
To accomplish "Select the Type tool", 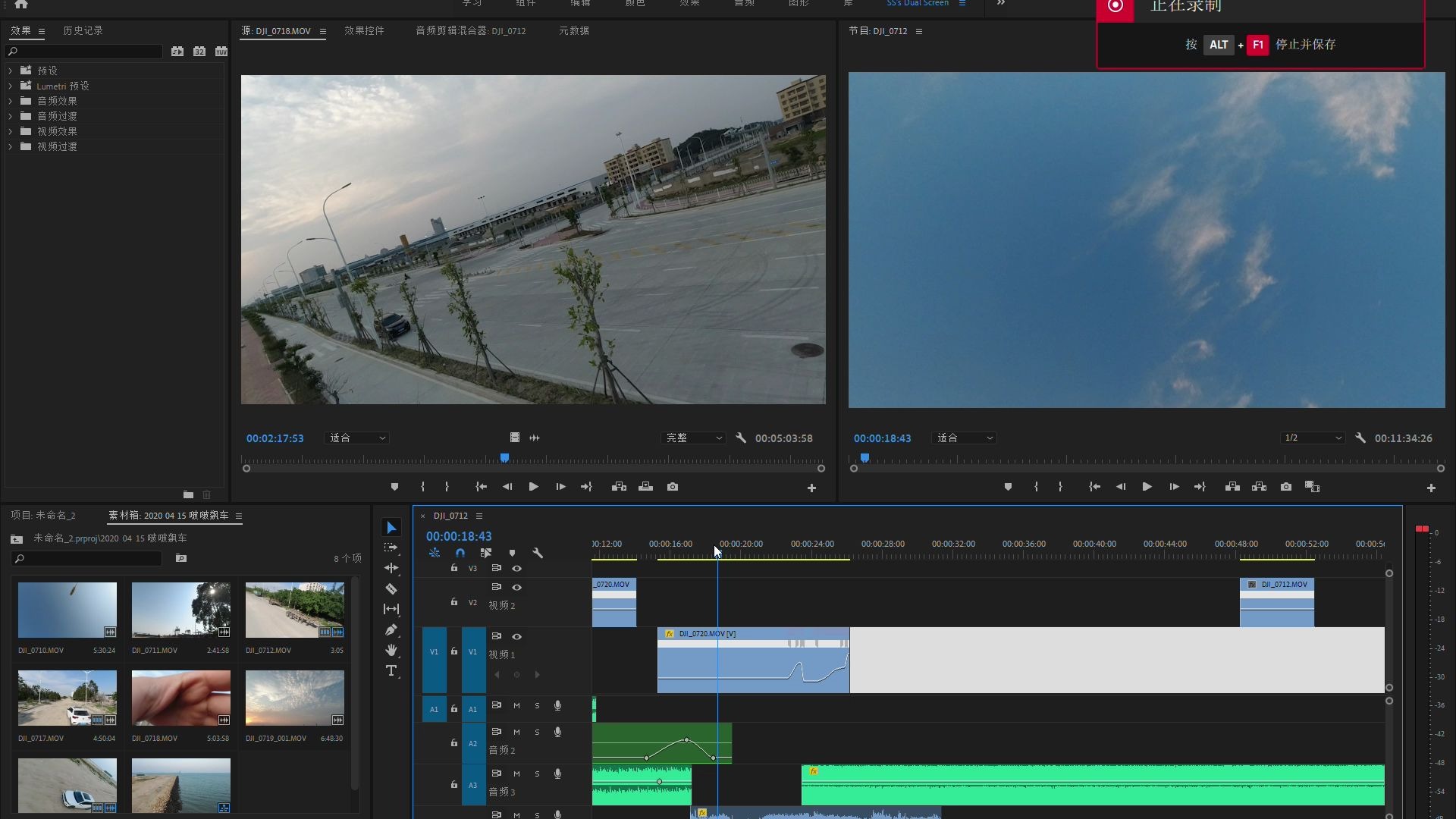I will click(391, 670).
